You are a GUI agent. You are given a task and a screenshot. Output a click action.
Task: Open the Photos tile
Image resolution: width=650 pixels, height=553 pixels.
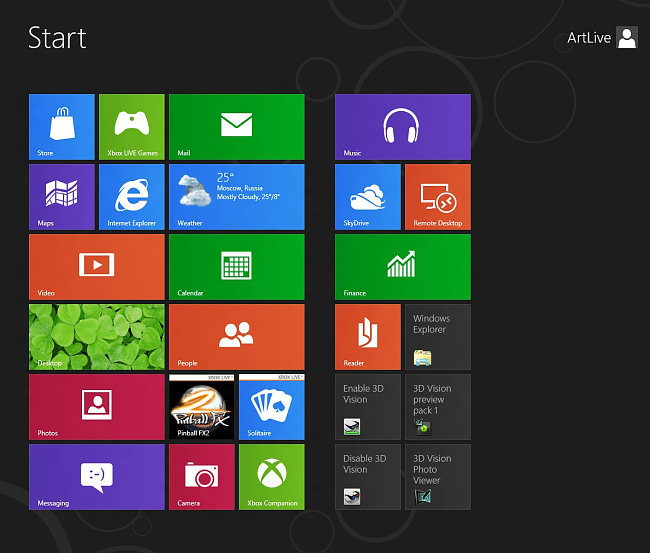tap(97, 407)
